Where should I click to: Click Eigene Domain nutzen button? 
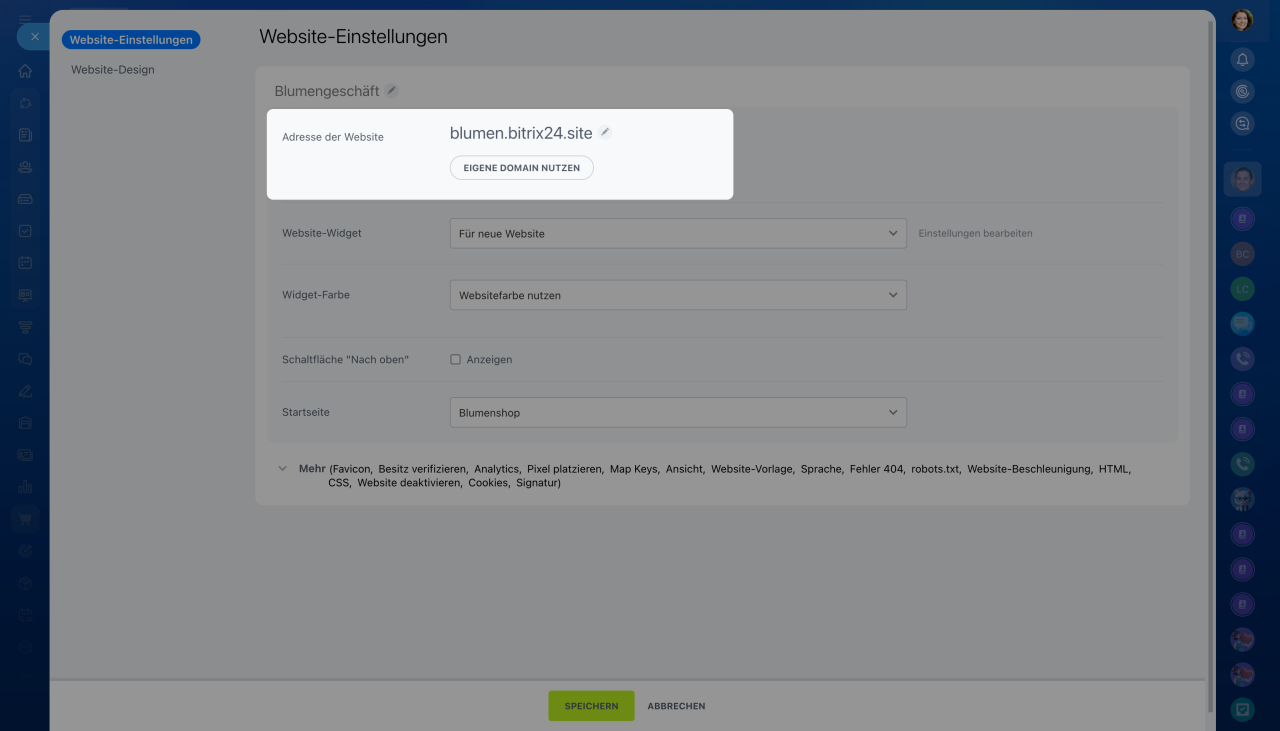click(522, 168)
